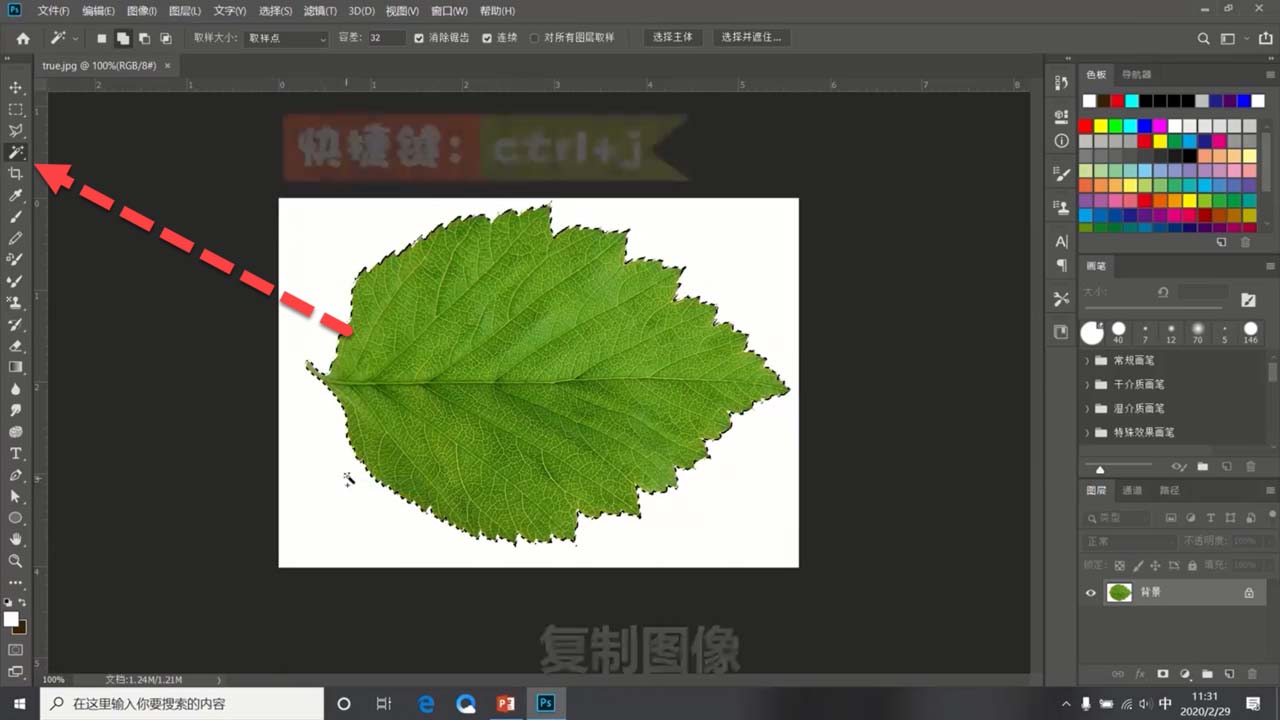1280x720 pixels.
Task: Select the Horizontal Type tool
Action: click(16, 453)
